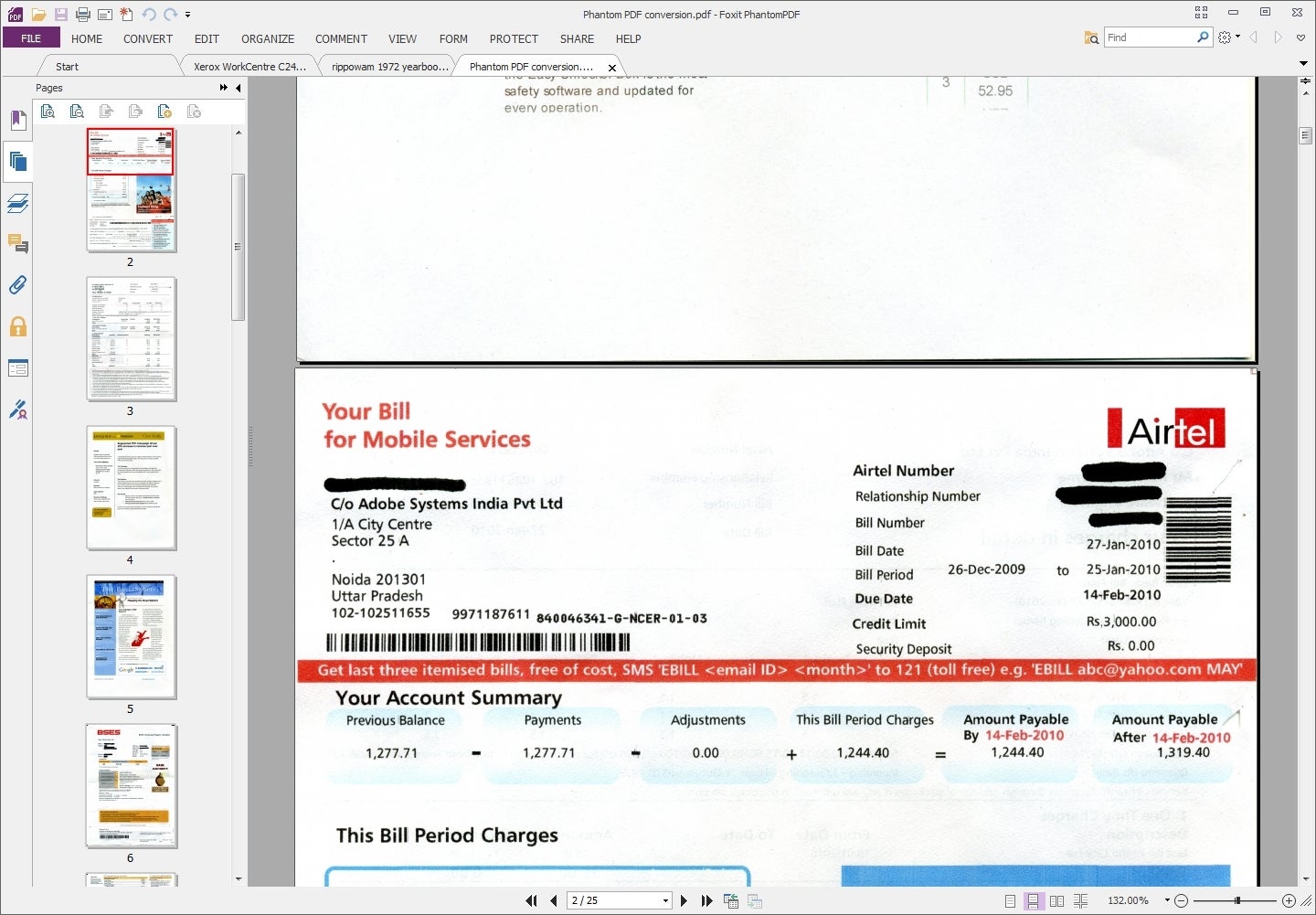Open the PROTECT ribbon tab
The height and width of the screenshot is (915, 1316).
(x=514, y=39)
